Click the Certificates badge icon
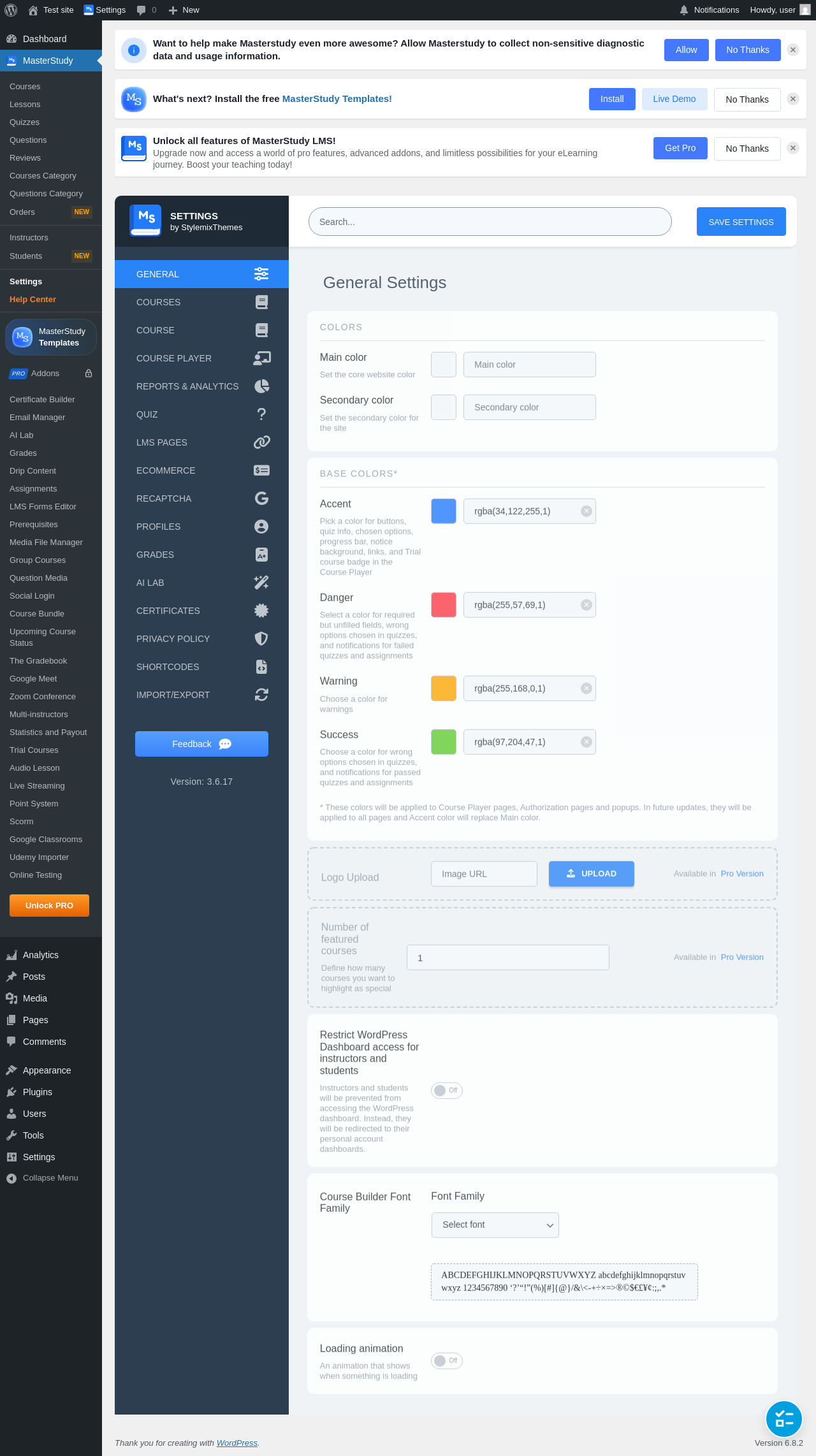This screenshot has height=1456, width=816. coord(261,611)
